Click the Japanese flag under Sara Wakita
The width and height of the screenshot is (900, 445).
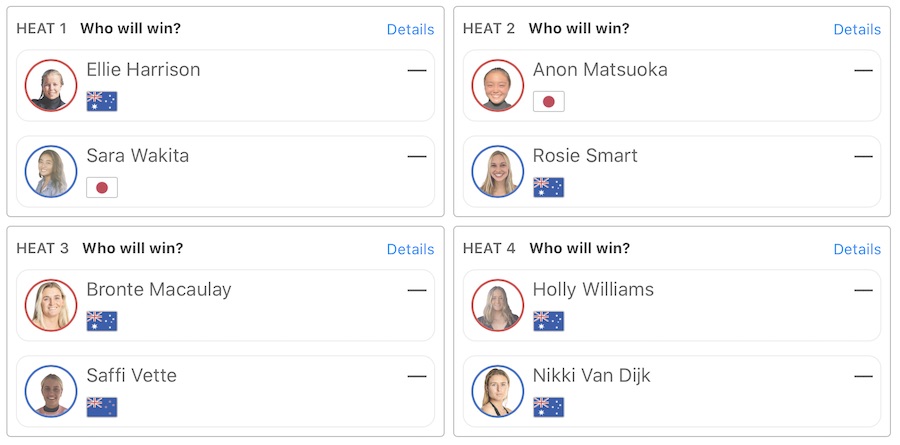pyautogui.click(x=102, y=187)
